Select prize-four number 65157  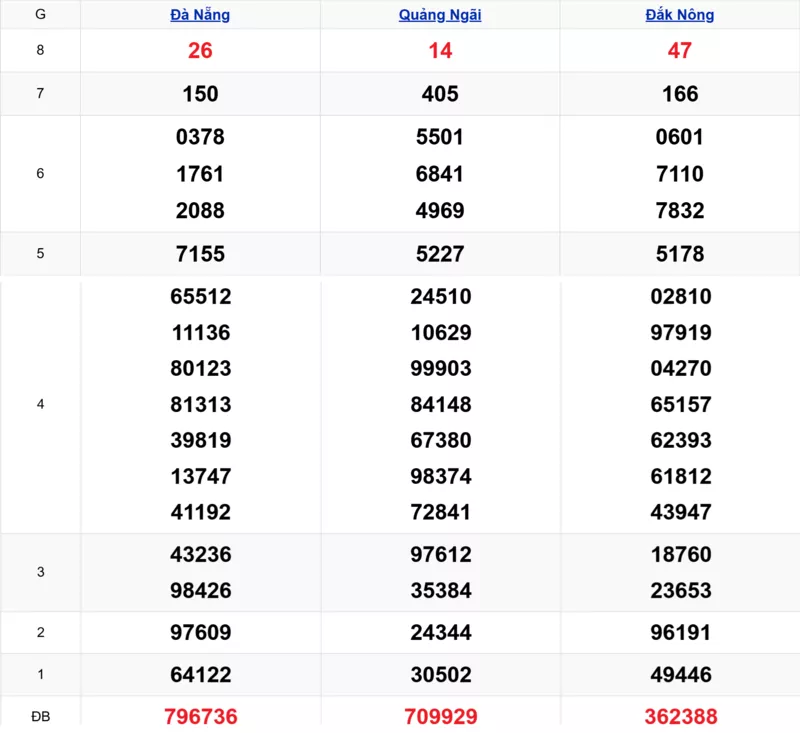pos(680,405)
